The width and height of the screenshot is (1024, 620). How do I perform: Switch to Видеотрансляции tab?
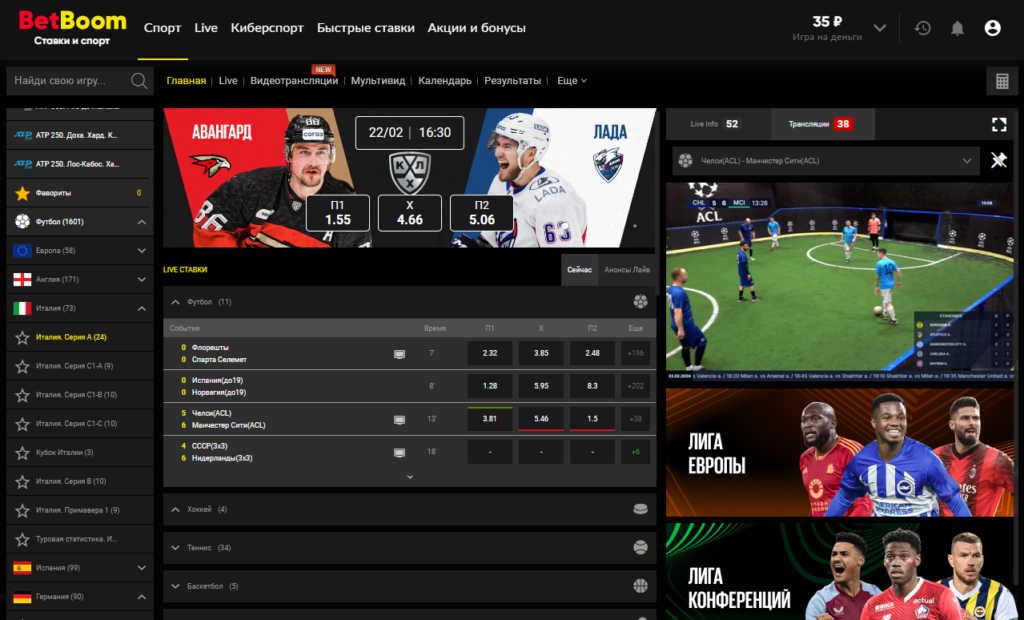(294, 80)
